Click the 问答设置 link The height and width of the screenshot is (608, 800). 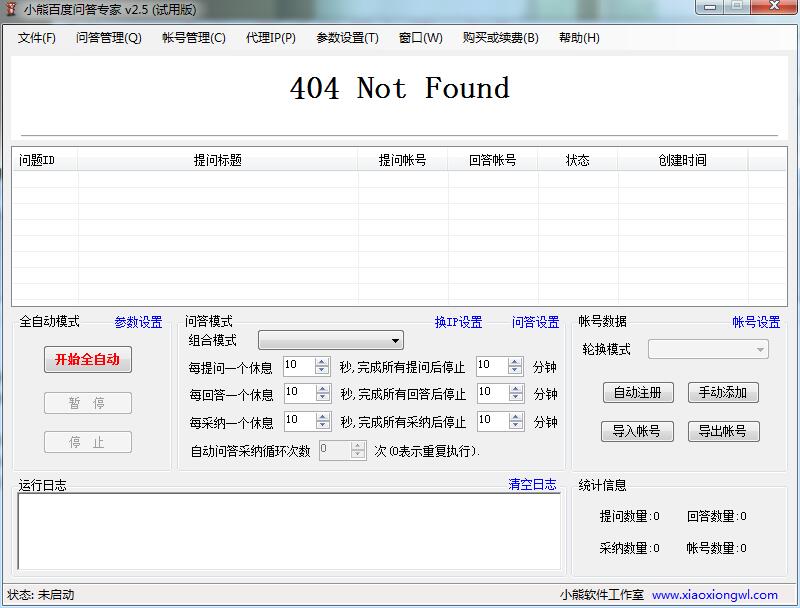click(535, 321)
